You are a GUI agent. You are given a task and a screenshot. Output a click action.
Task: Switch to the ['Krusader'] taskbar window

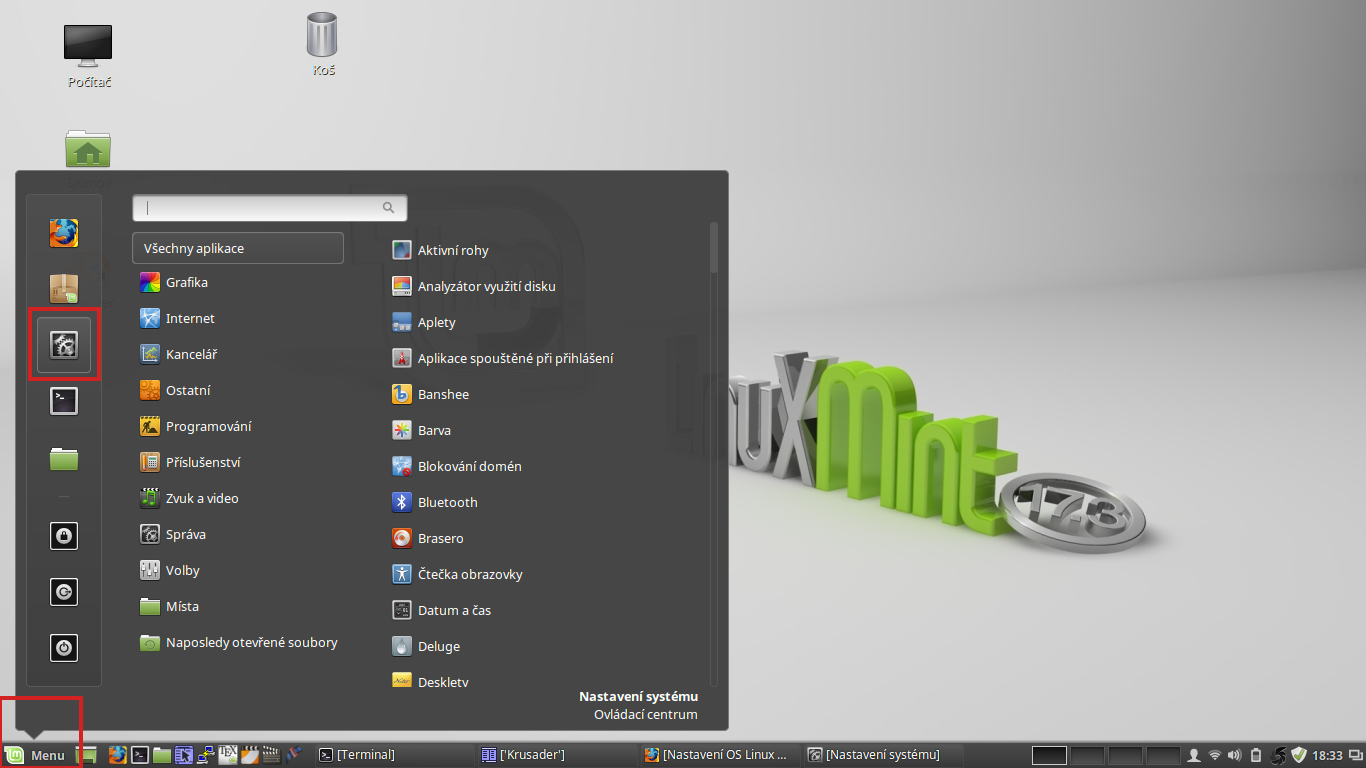(x=556, y=755)
